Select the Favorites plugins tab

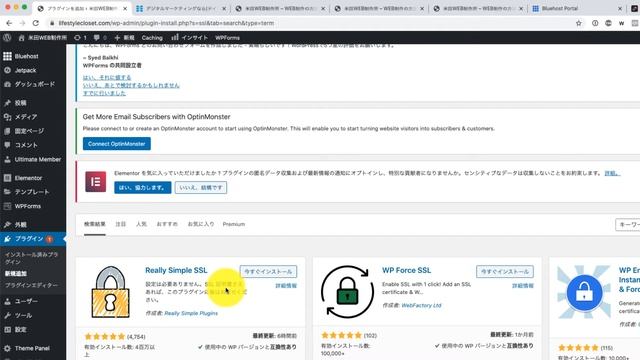coord(201,224)
